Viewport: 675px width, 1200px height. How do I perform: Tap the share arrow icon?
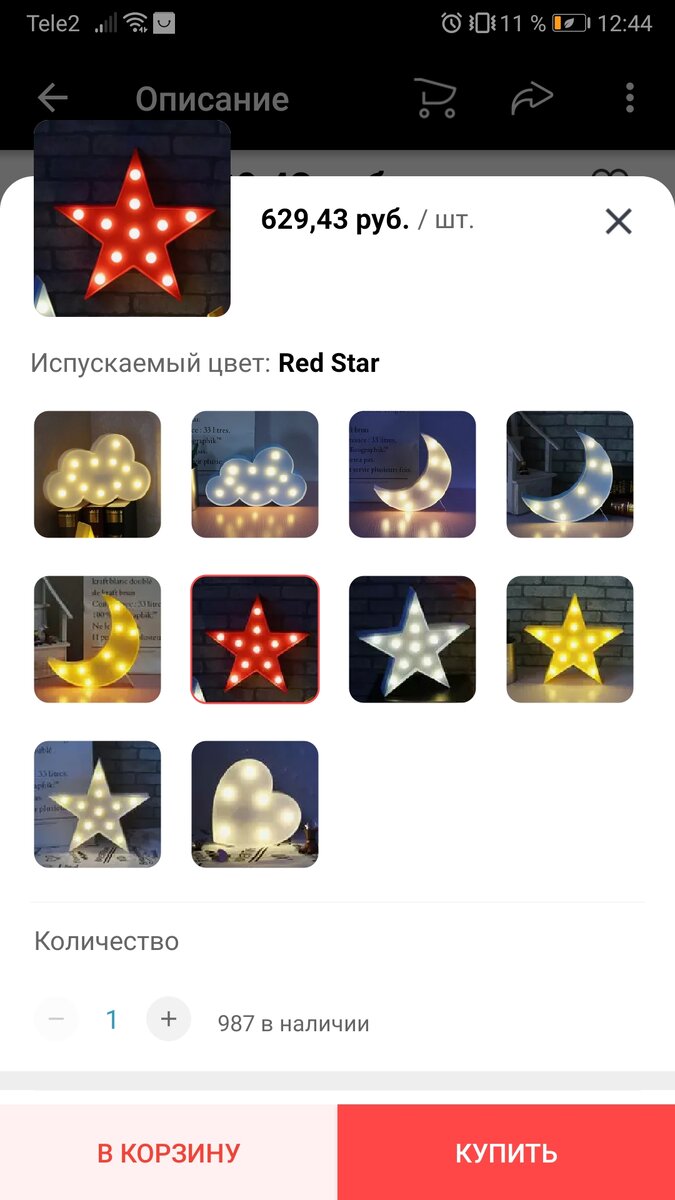(x=532, y=98)
